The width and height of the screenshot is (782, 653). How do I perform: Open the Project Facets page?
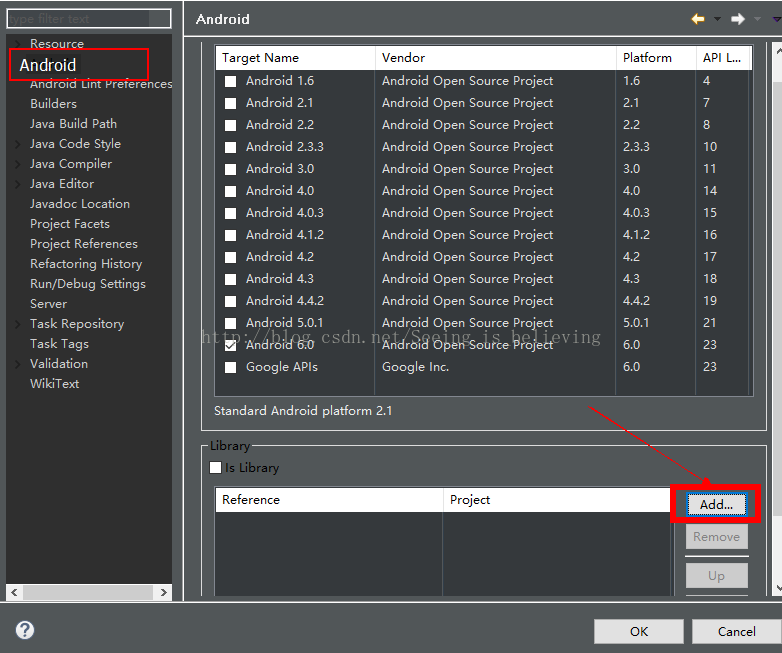70,224
